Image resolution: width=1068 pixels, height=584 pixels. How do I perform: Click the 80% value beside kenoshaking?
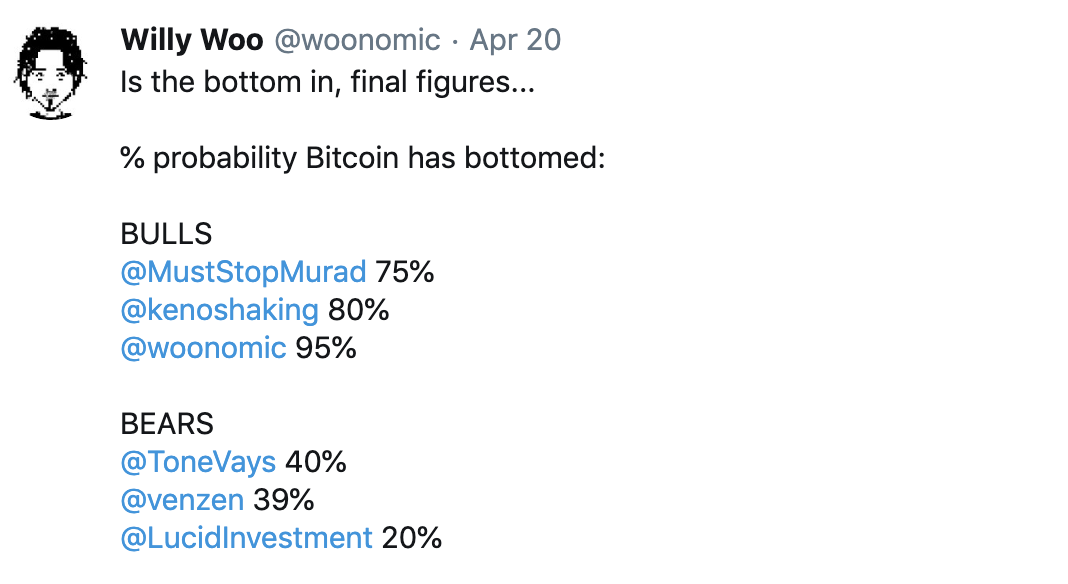click(358, 310)
